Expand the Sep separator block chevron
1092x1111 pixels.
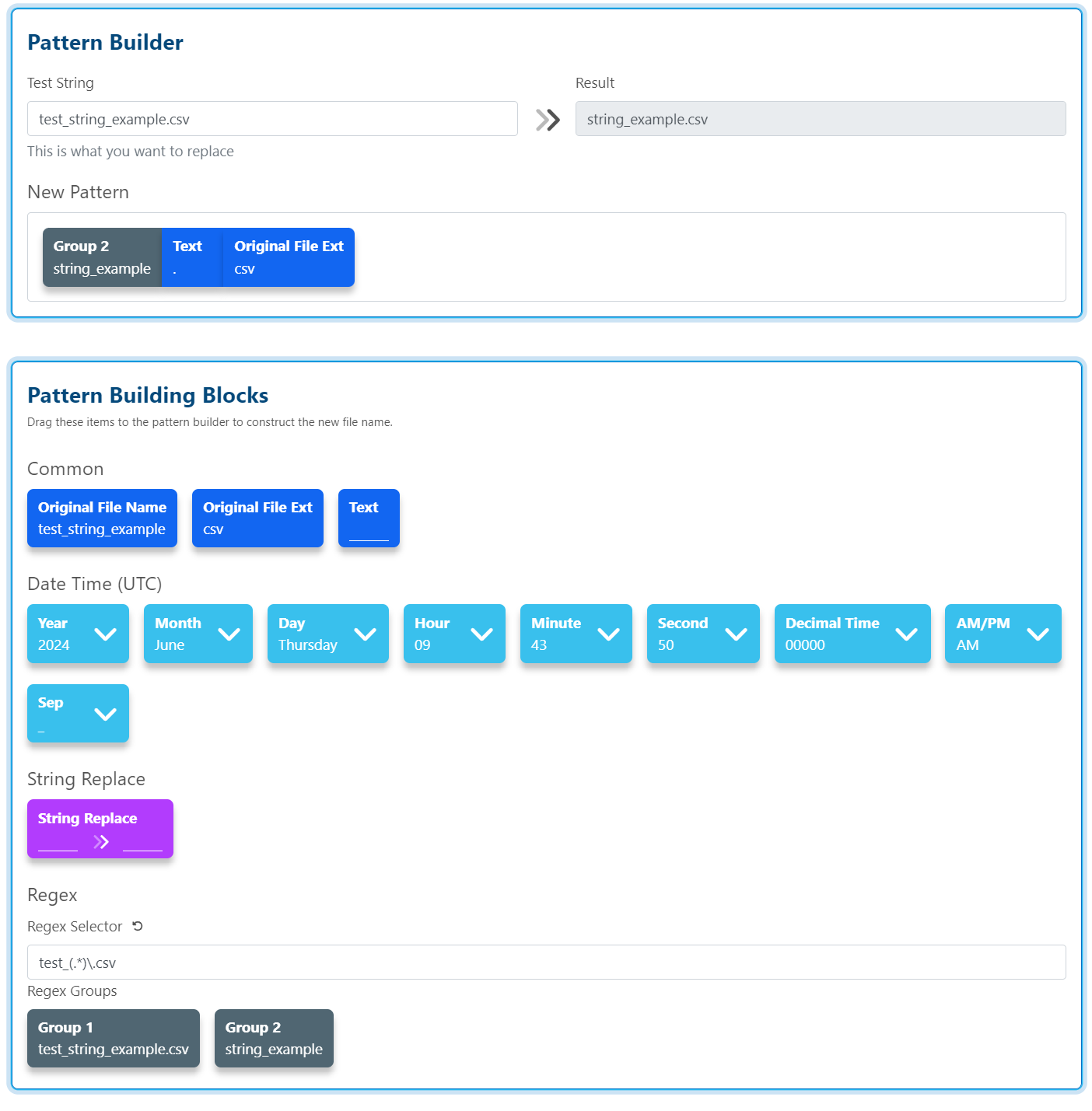(105, 714)
